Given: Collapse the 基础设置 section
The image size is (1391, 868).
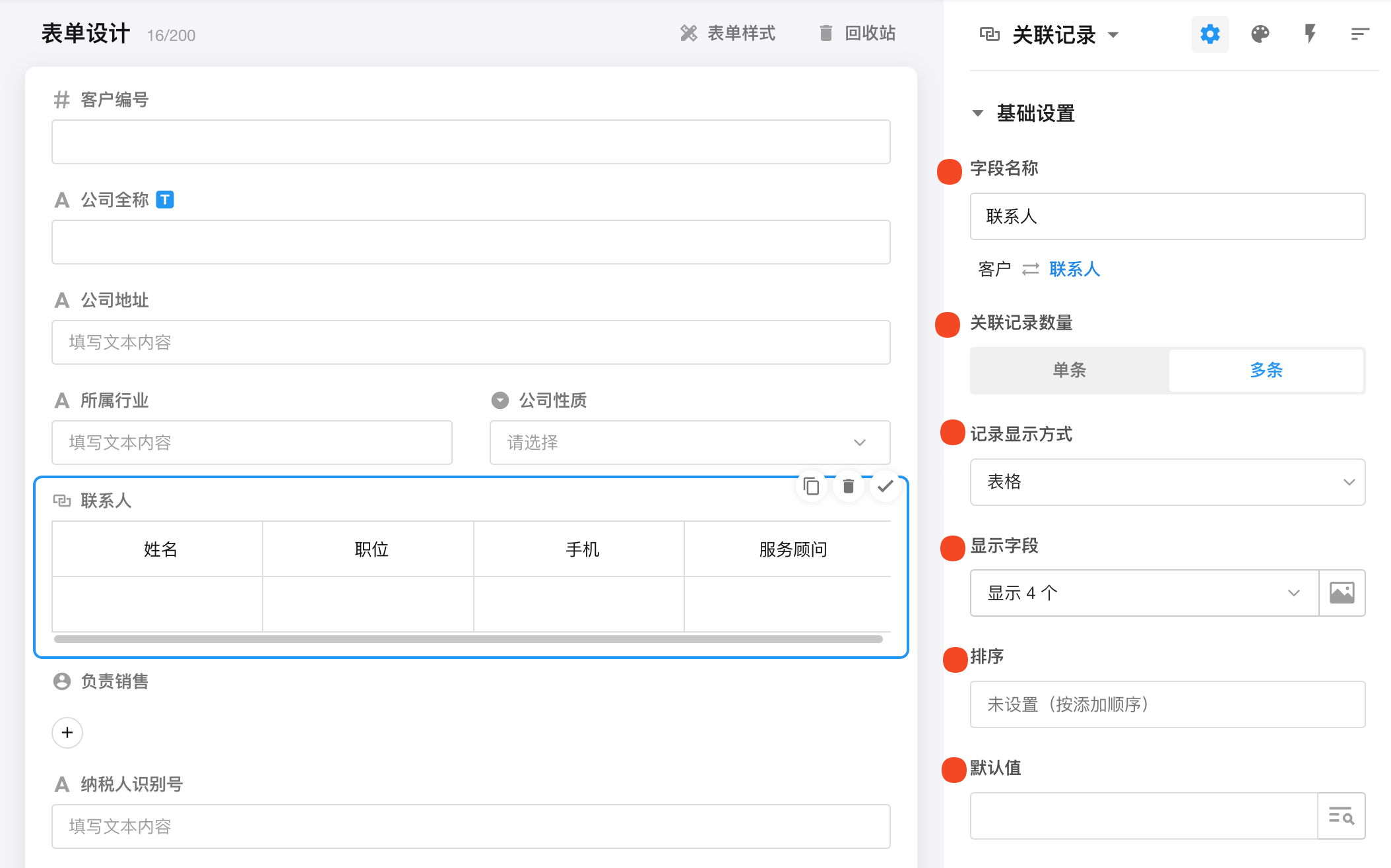Looking at the screenshot, I should click(x=978, y=113).
